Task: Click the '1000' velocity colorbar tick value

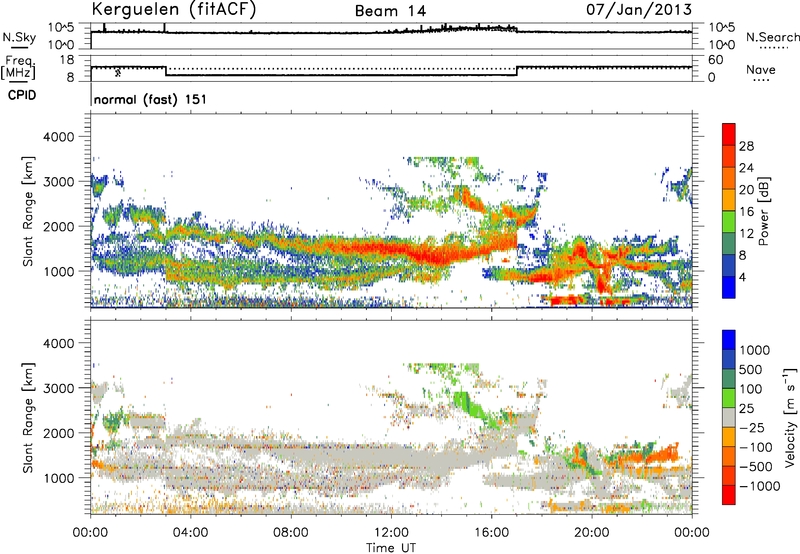Action: 755,350
